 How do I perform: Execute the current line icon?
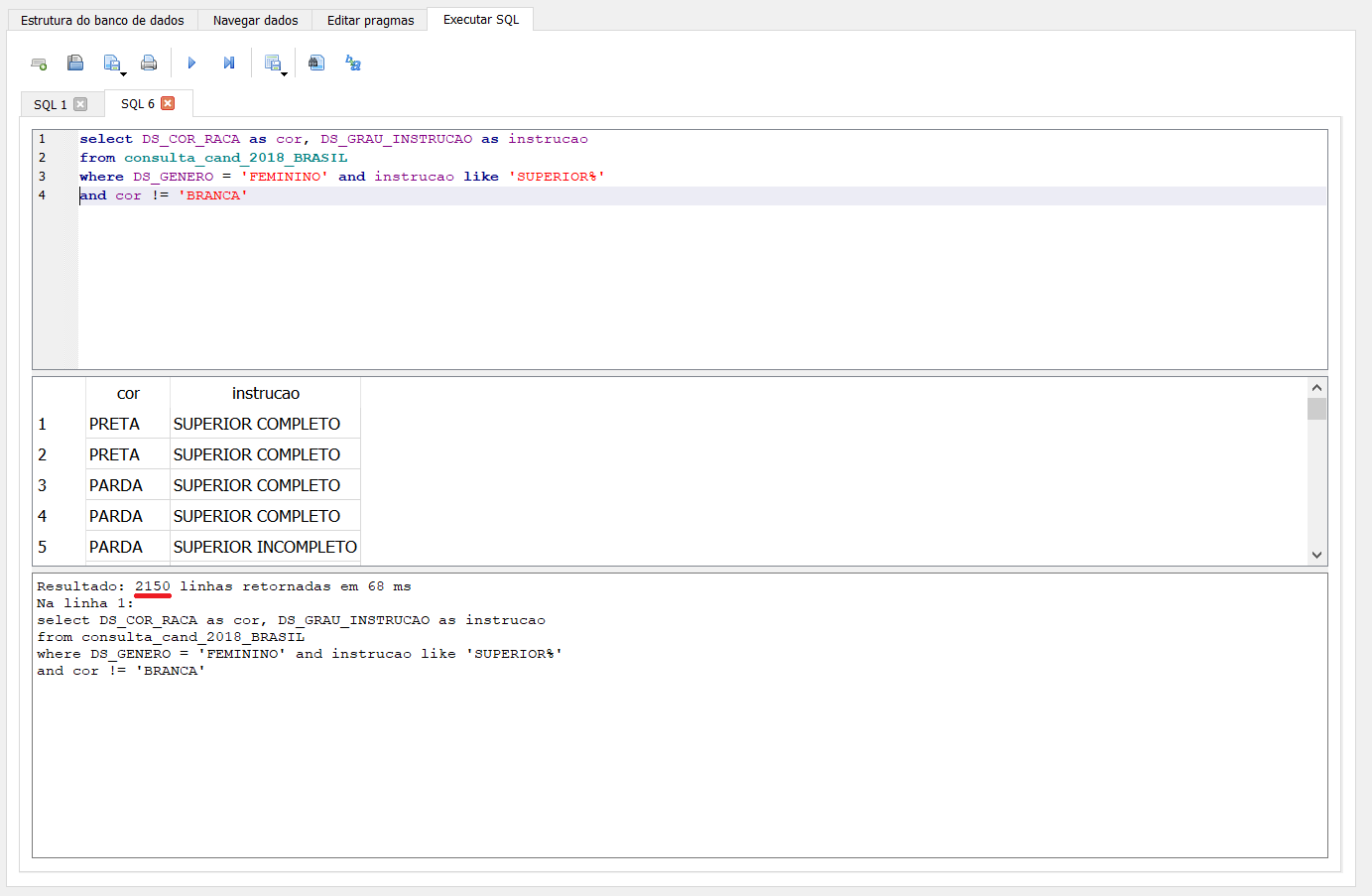pos(229,64)
